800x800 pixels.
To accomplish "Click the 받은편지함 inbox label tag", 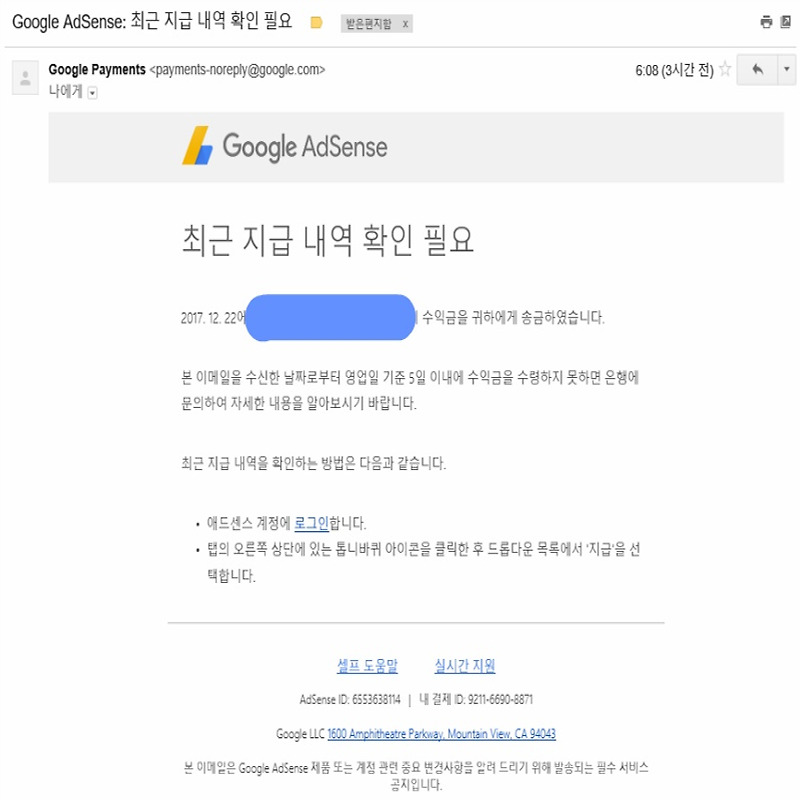I will 369,23.
